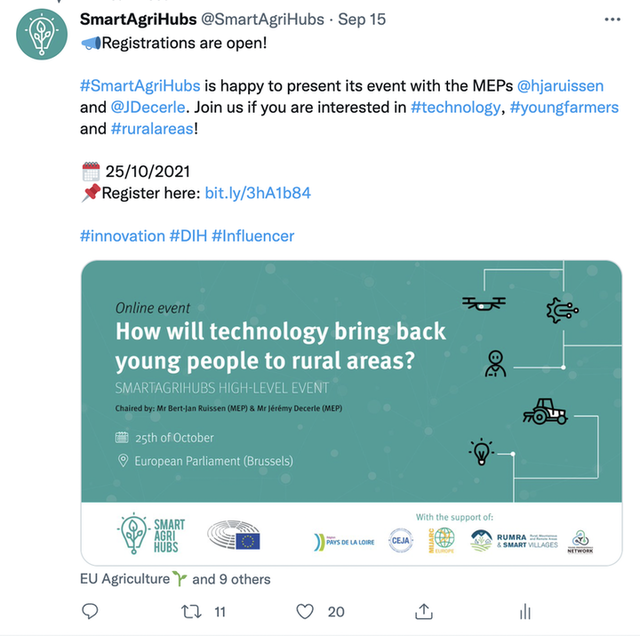This screenshot has height=636, width=640.
Task: Show EU Agriculture and 9 others list
Action: (x=175, y=579)
